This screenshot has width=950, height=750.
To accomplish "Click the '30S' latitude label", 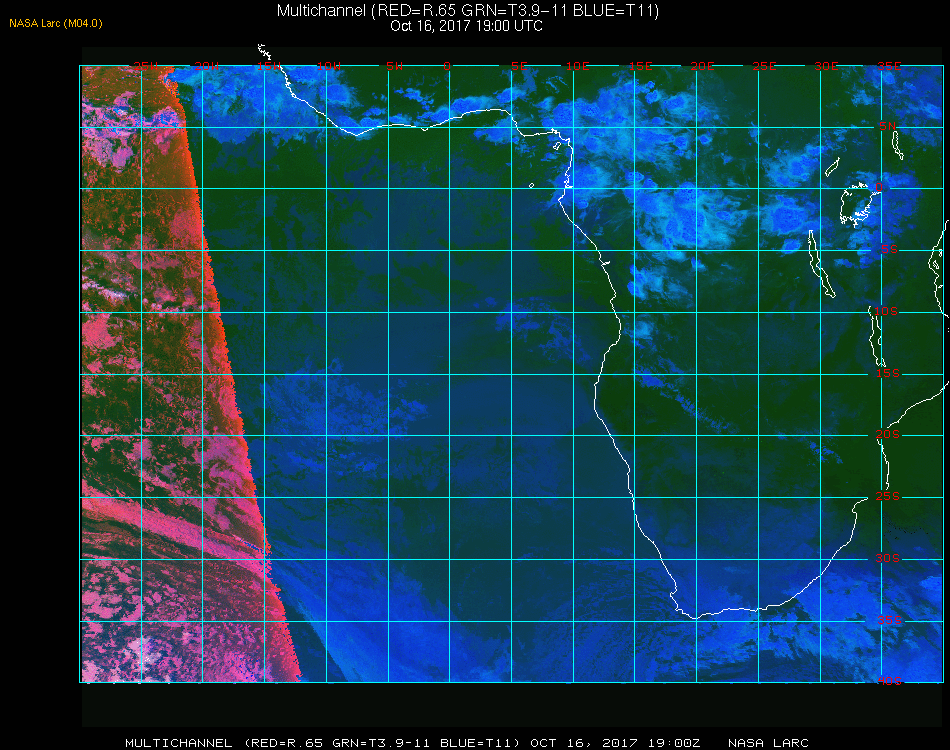I will coord(888,558).
